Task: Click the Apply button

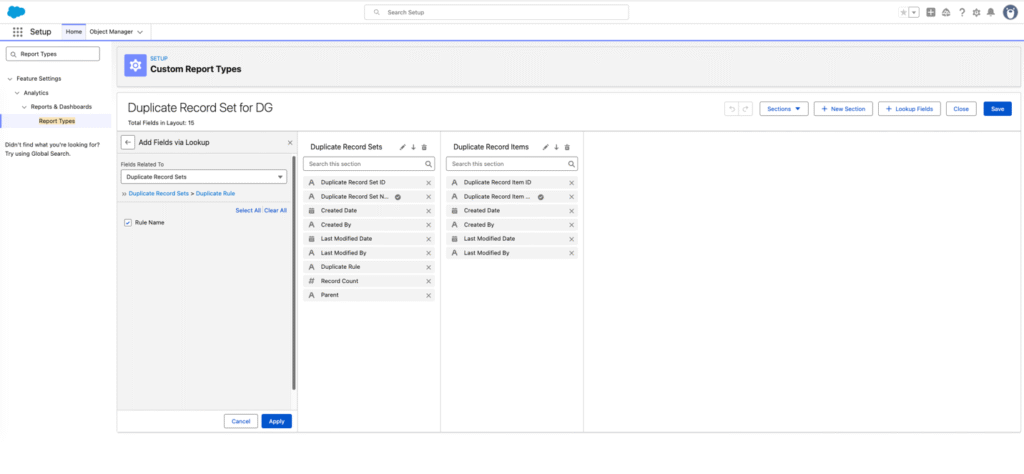Action: 276,421
